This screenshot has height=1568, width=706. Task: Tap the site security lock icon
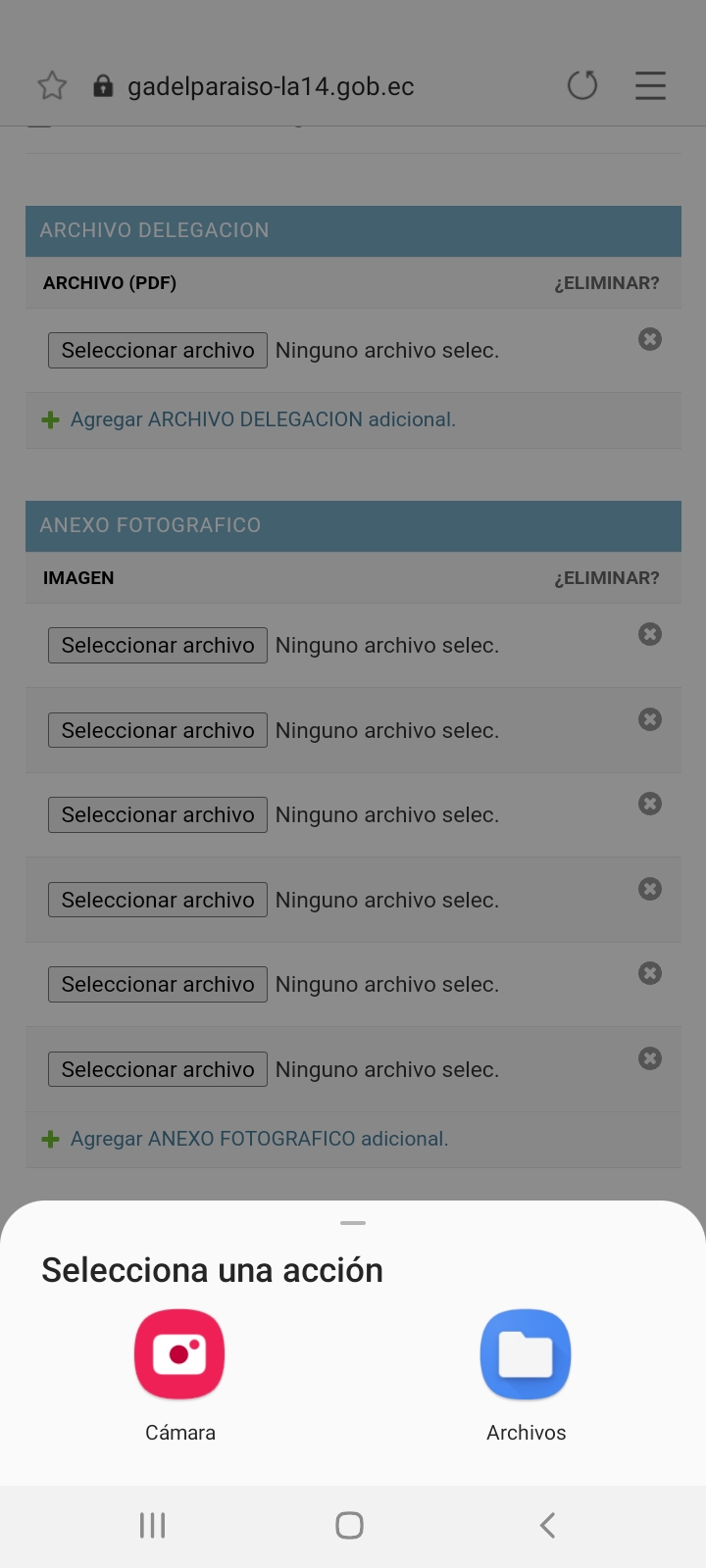click(x=103, y=86)
